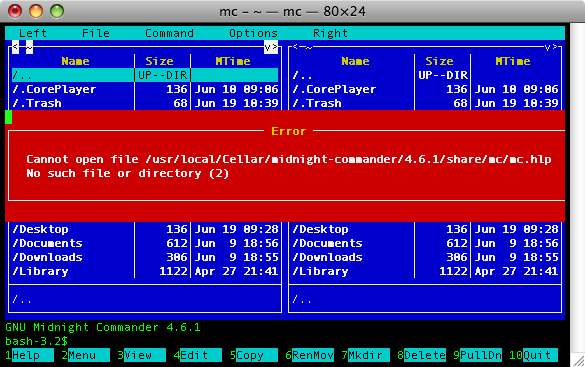Click the 2Menu function key button
Viewport: 585px width, 367px height.
pos(85,355)
